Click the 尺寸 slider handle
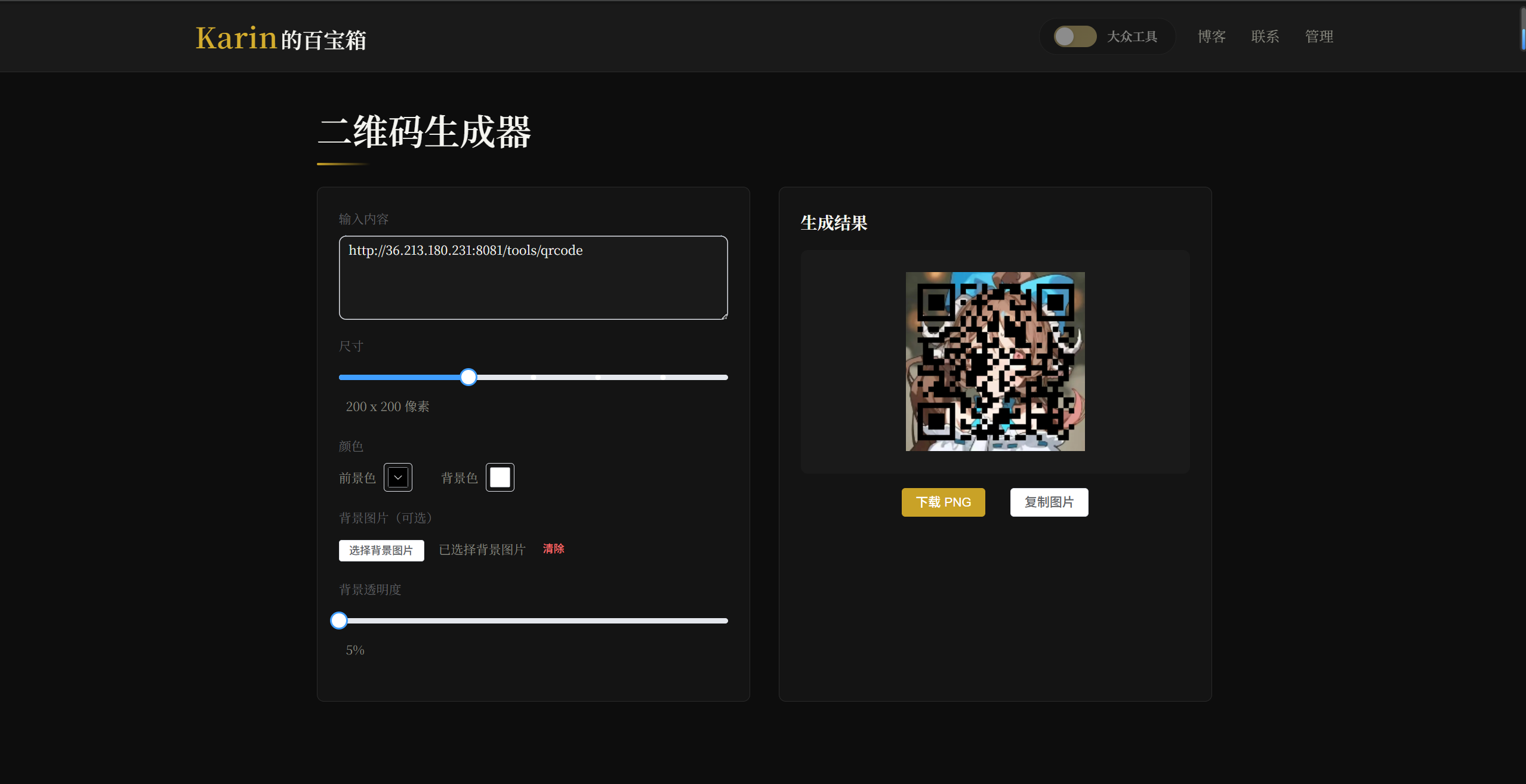Screen dimensions: 1526x784 pos(468,377)
